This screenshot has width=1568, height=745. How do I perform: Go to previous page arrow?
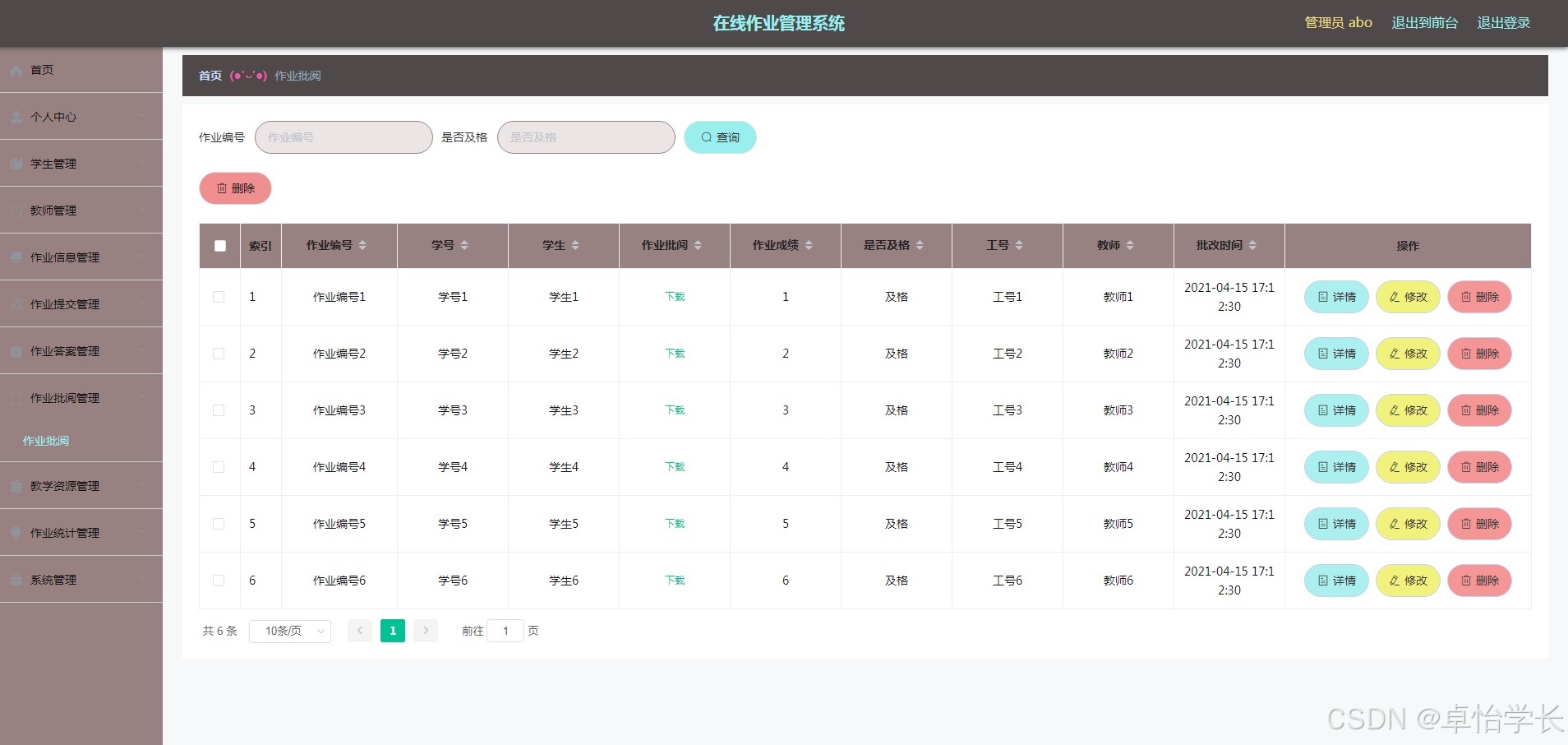[360, 631]
